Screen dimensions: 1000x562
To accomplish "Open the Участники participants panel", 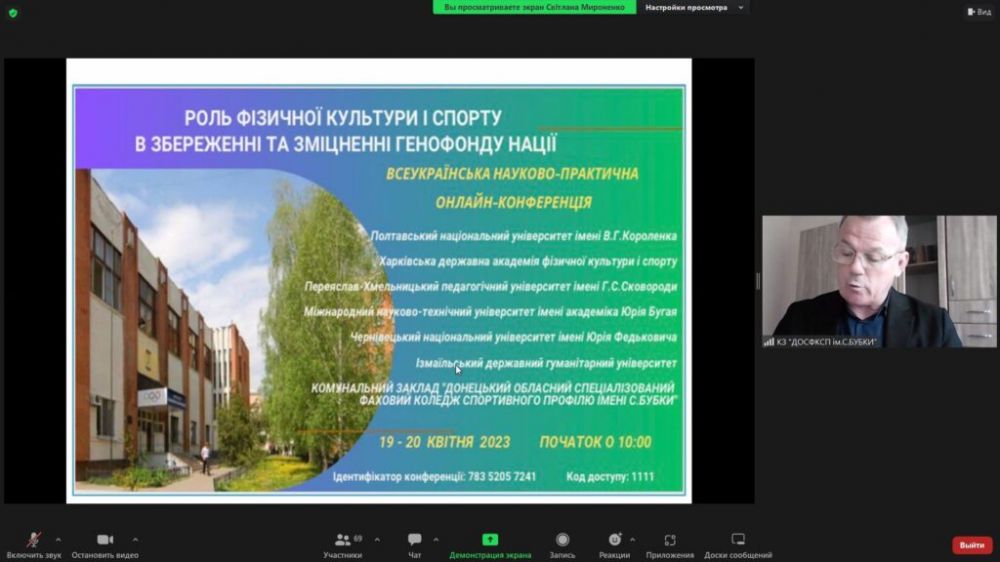I will point(343,541).
